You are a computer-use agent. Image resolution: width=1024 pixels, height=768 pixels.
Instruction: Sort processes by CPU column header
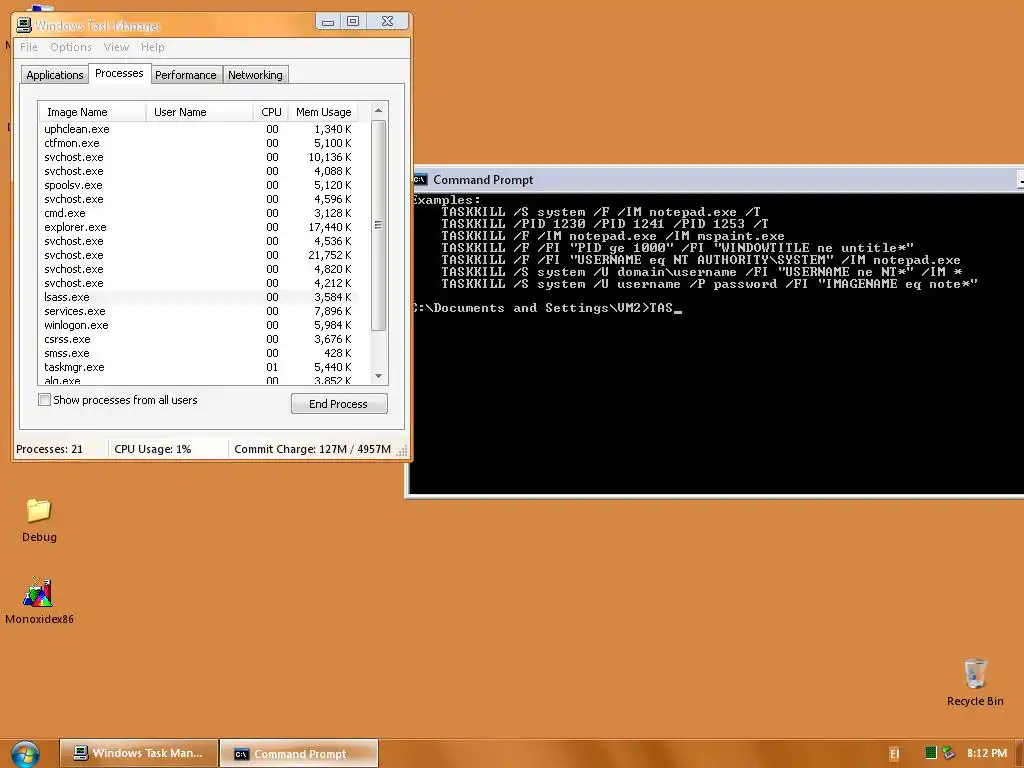(x=271, y=112)
